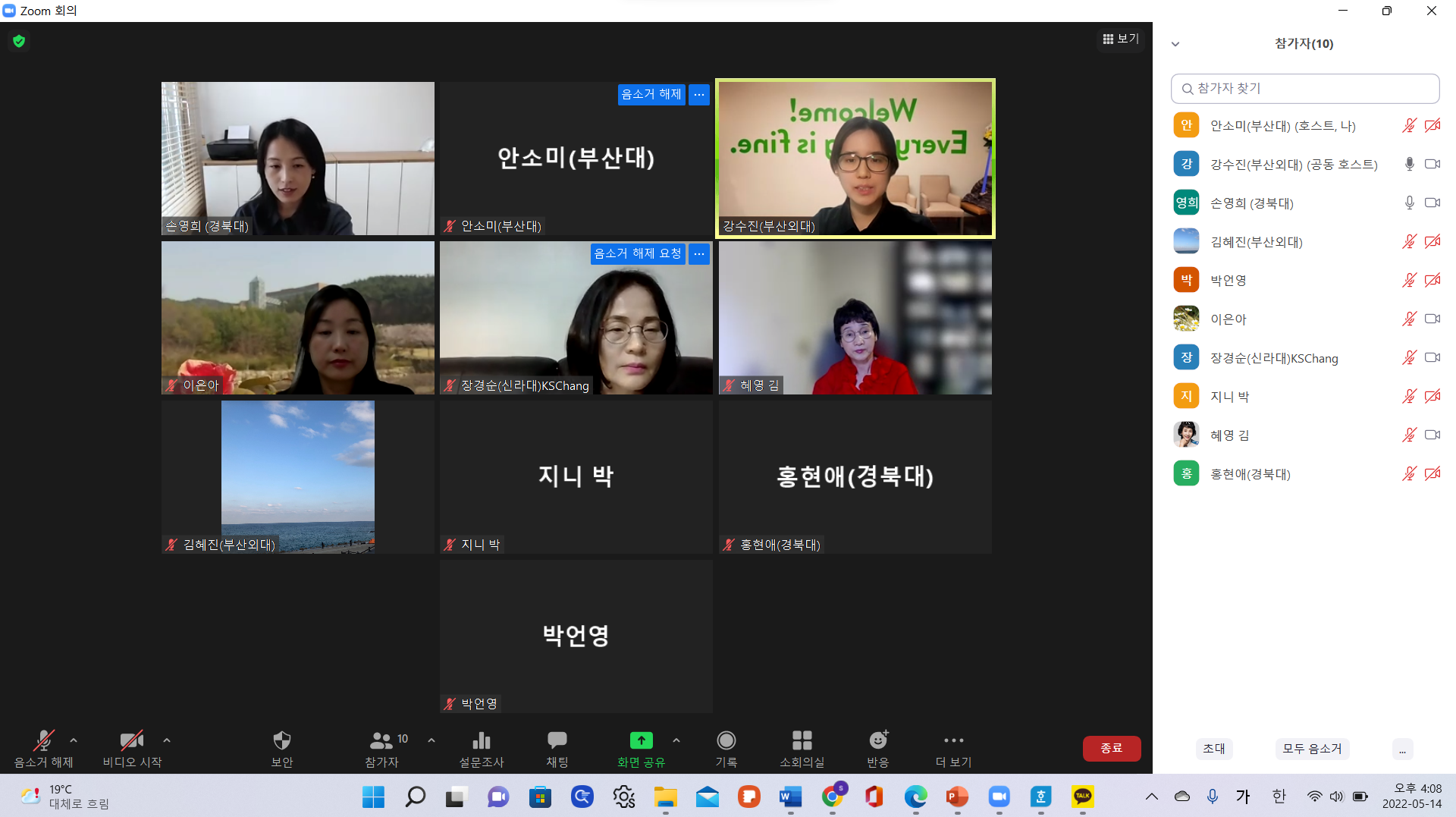Open the Security shield icon
1456x817 pixels.
[x=281, y=740]
